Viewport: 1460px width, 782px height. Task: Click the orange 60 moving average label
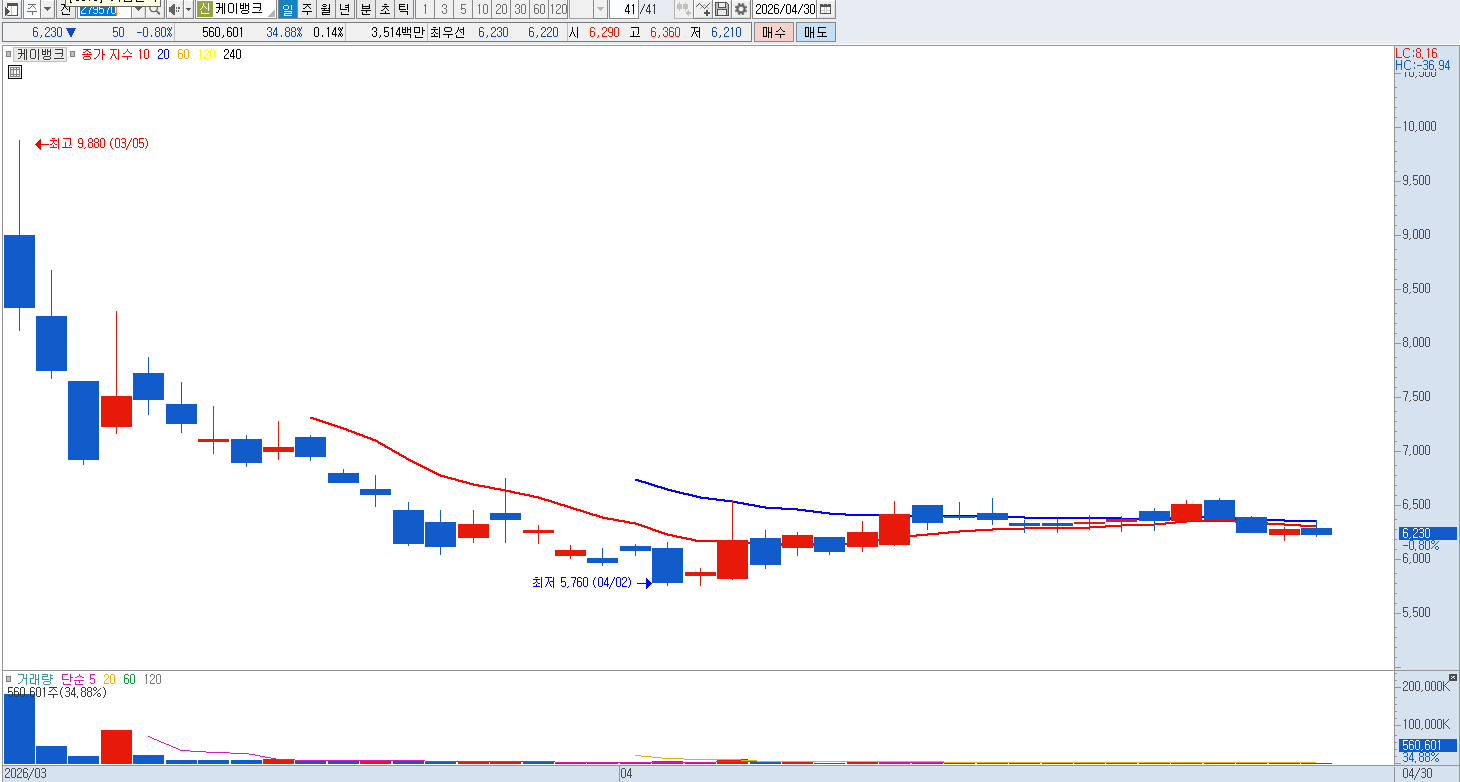coord(183,54)
